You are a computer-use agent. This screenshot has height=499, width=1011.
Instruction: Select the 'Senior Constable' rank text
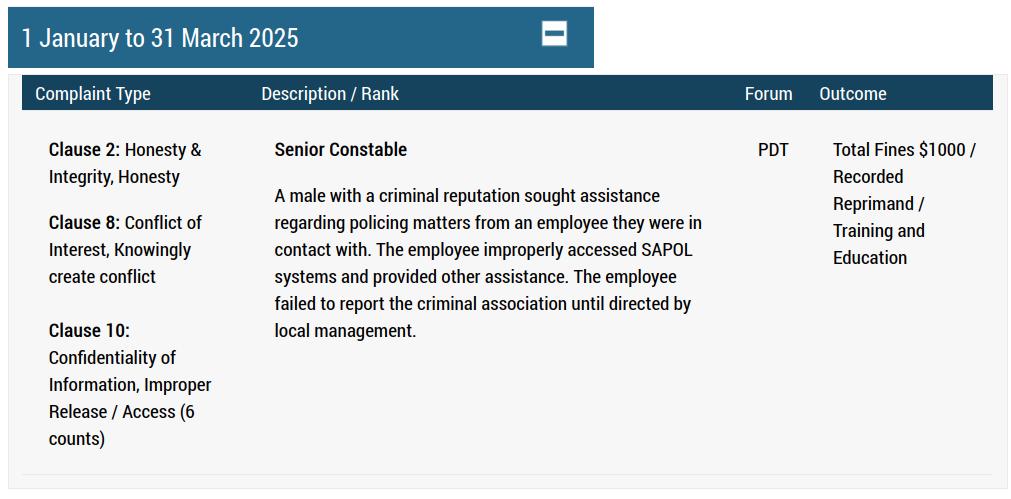pyautogui.click(x=340, y=150)
